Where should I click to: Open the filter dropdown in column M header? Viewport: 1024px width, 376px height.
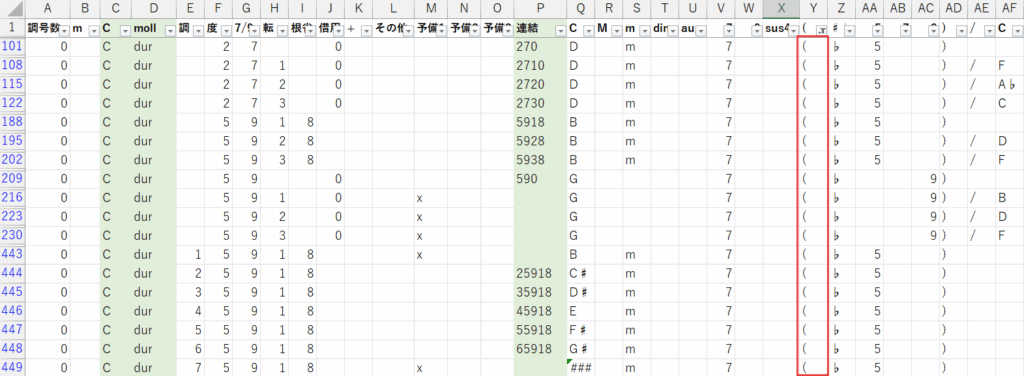click(x=441, y=30)
